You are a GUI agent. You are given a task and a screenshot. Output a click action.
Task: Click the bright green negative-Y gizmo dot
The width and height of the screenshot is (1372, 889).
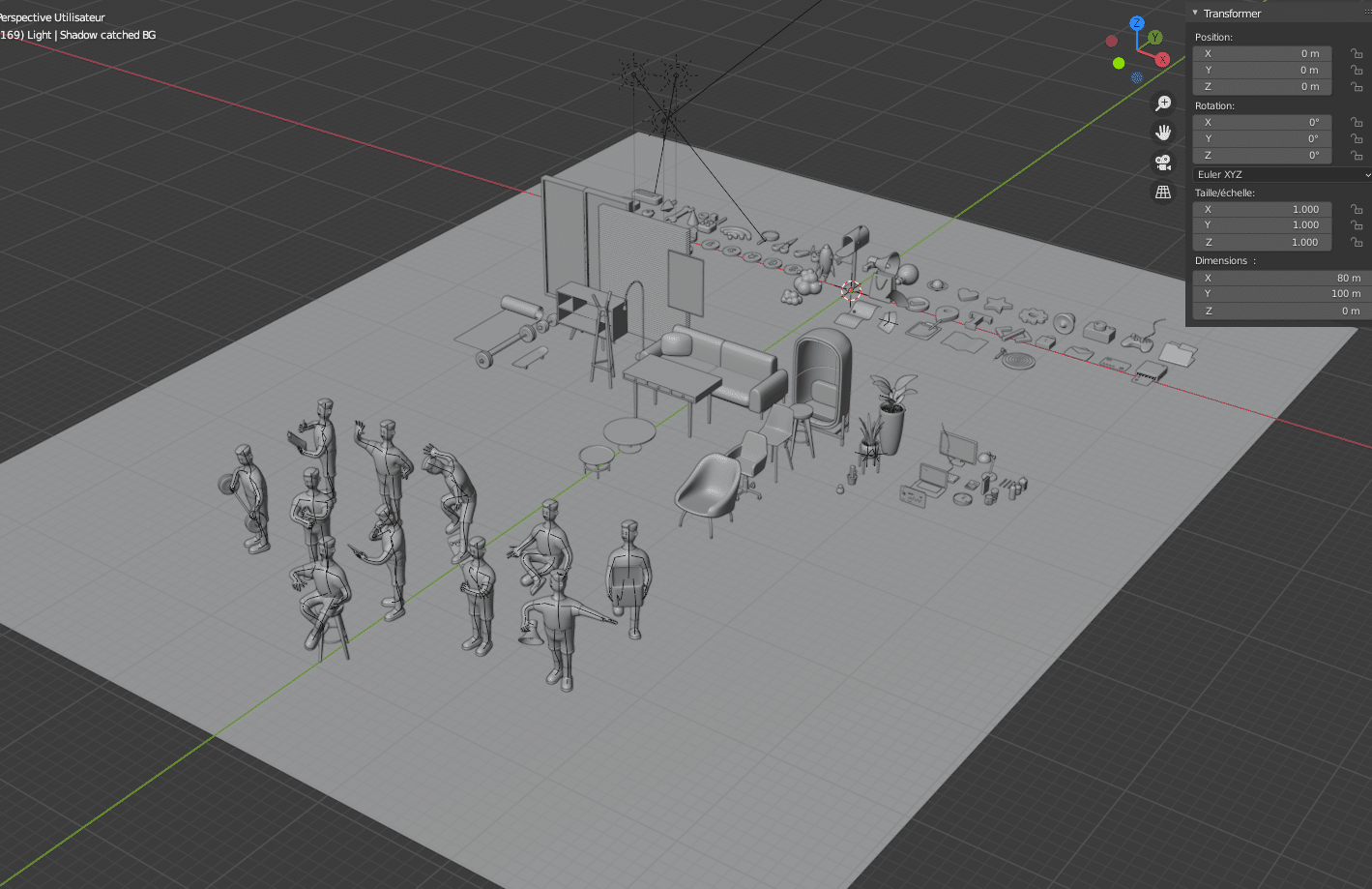pos(1119,63)
